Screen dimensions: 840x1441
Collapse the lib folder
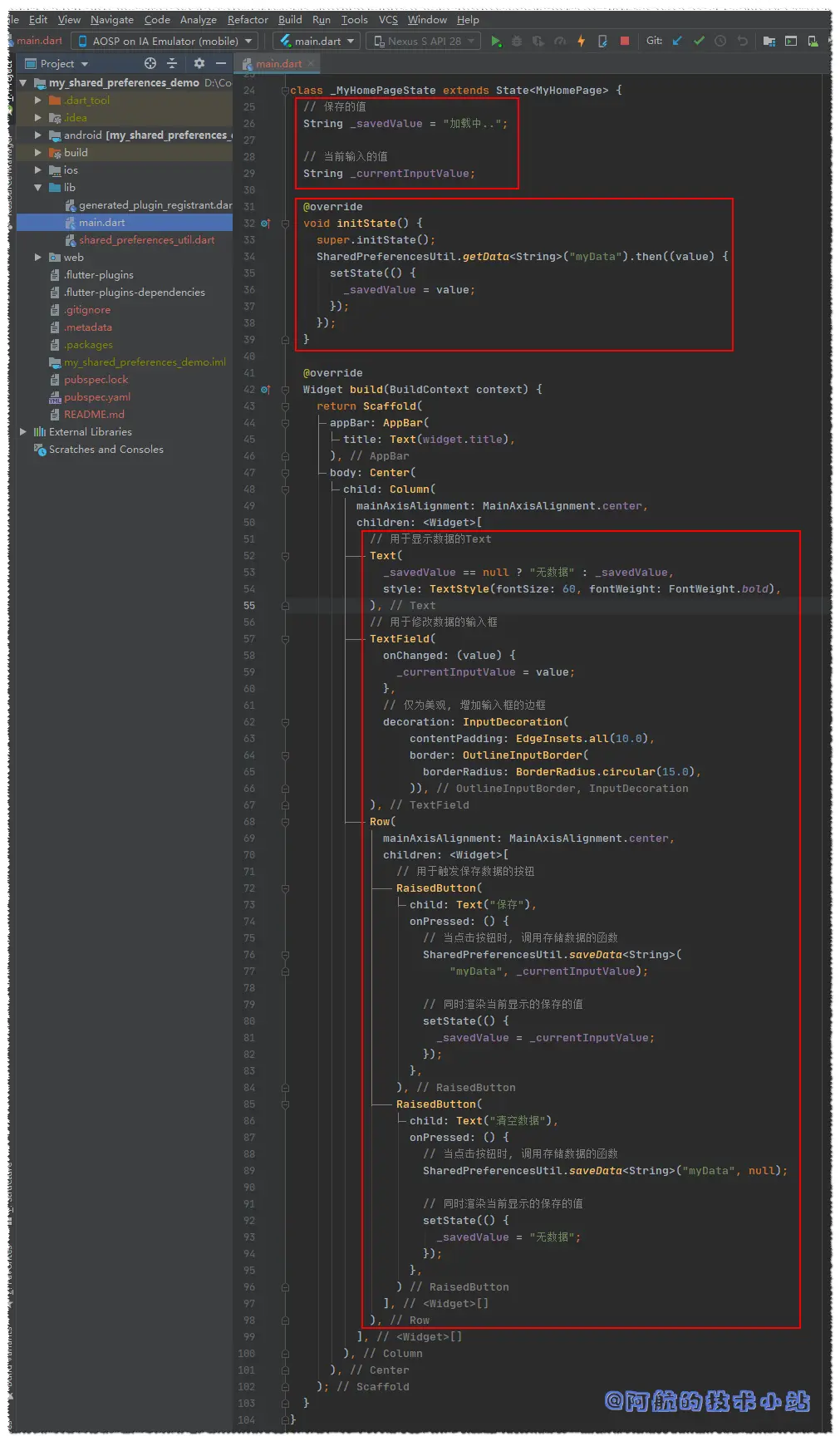[x=37, y=188]
